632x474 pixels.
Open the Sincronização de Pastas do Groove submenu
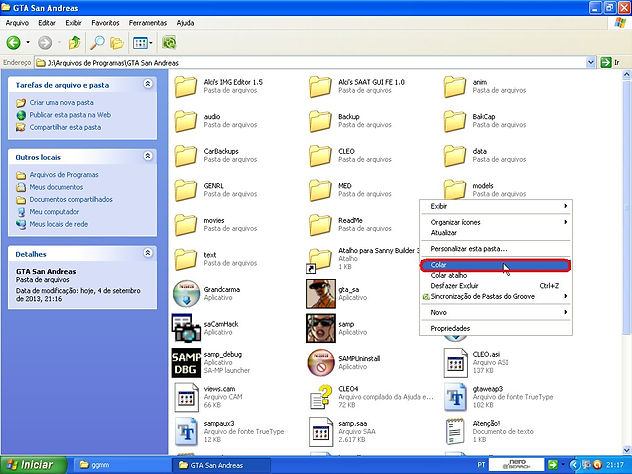[x=496, y=296]
